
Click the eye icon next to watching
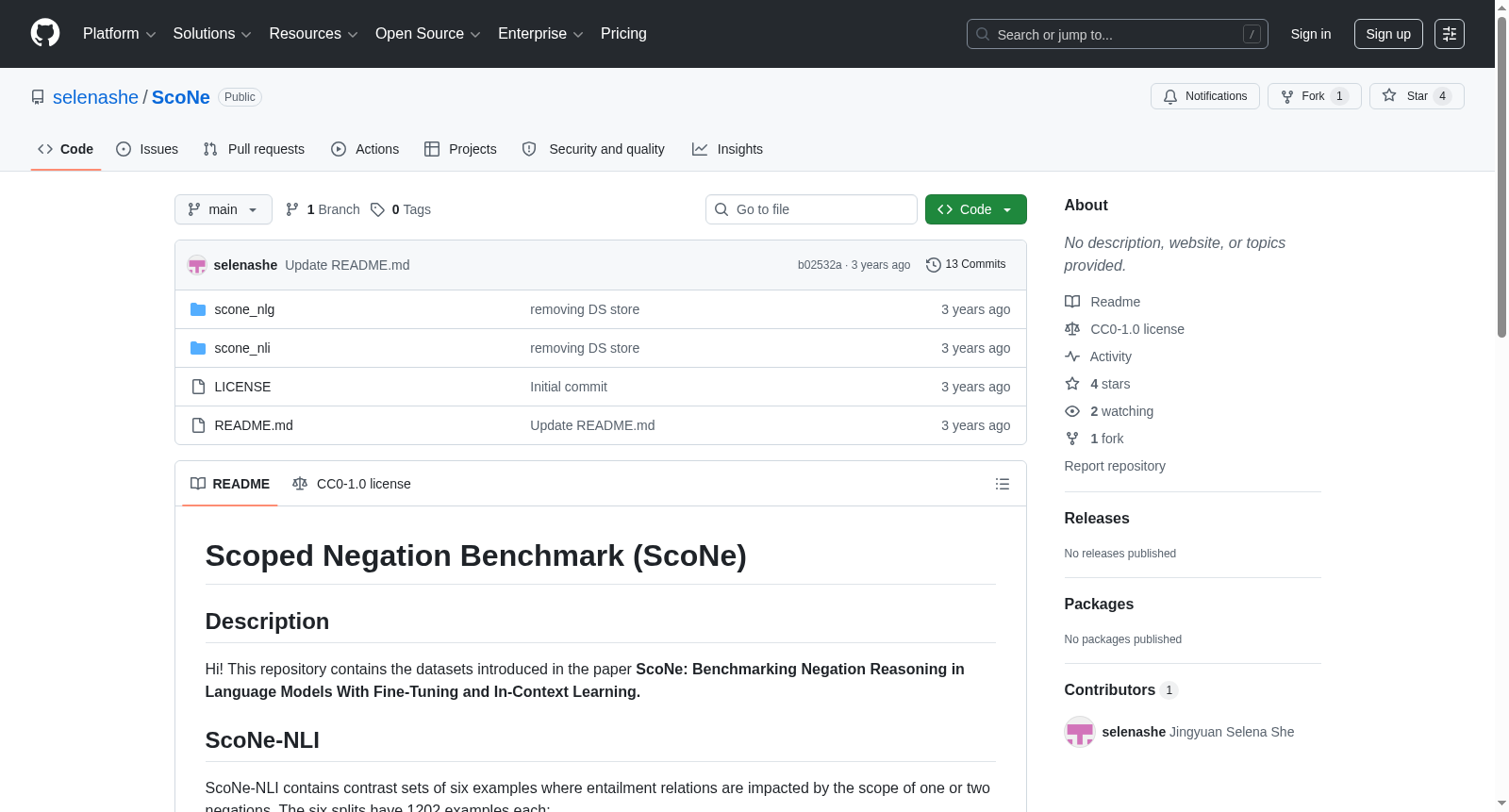point(1072,411)
